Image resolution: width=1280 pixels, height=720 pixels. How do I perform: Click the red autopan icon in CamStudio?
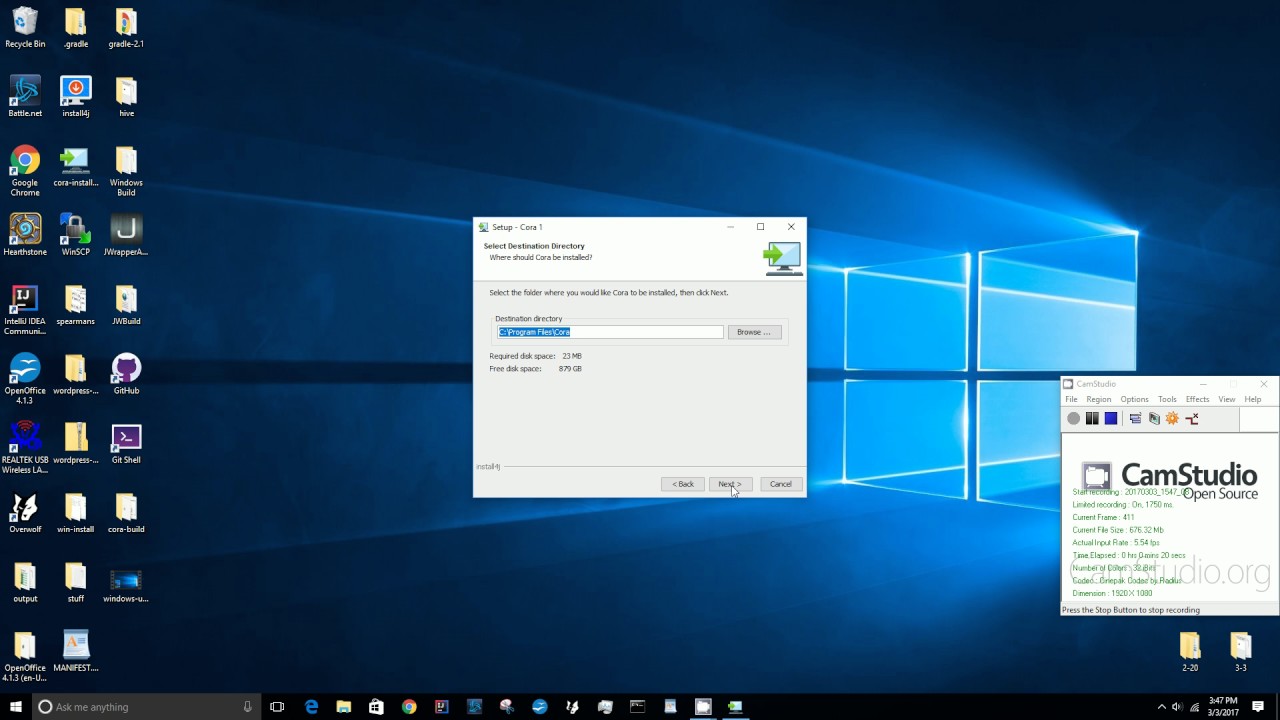tap(1191, 419)
